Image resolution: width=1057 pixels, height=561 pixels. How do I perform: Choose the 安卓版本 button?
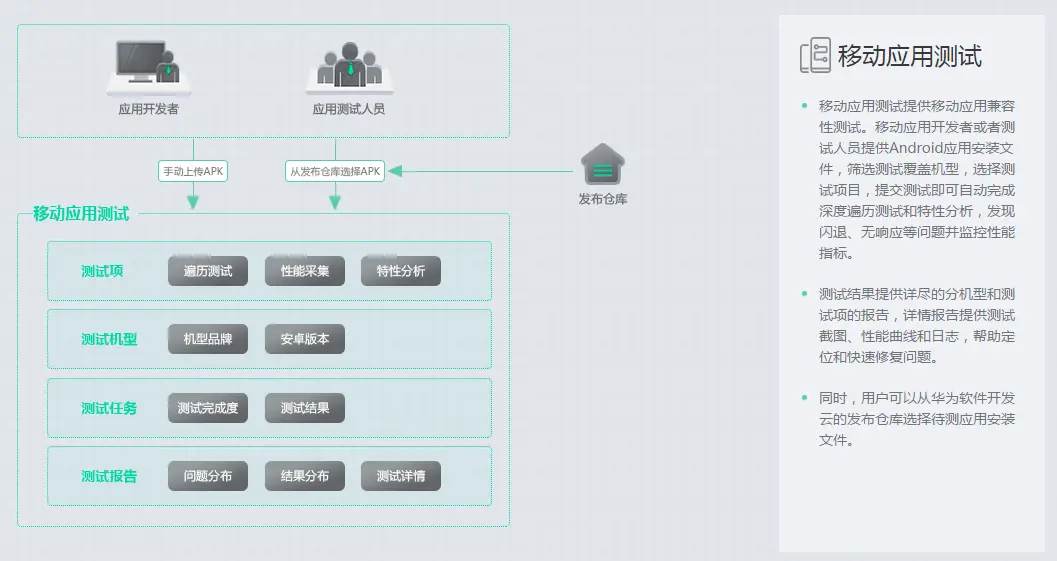pyautogui.click(x=305, y=339)
